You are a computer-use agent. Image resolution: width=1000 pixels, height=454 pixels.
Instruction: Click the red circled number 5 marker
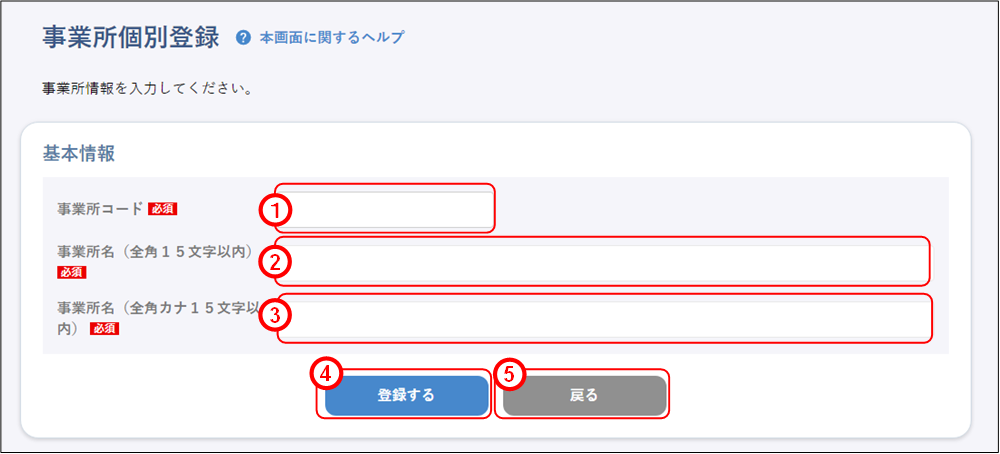coord(510,374)
